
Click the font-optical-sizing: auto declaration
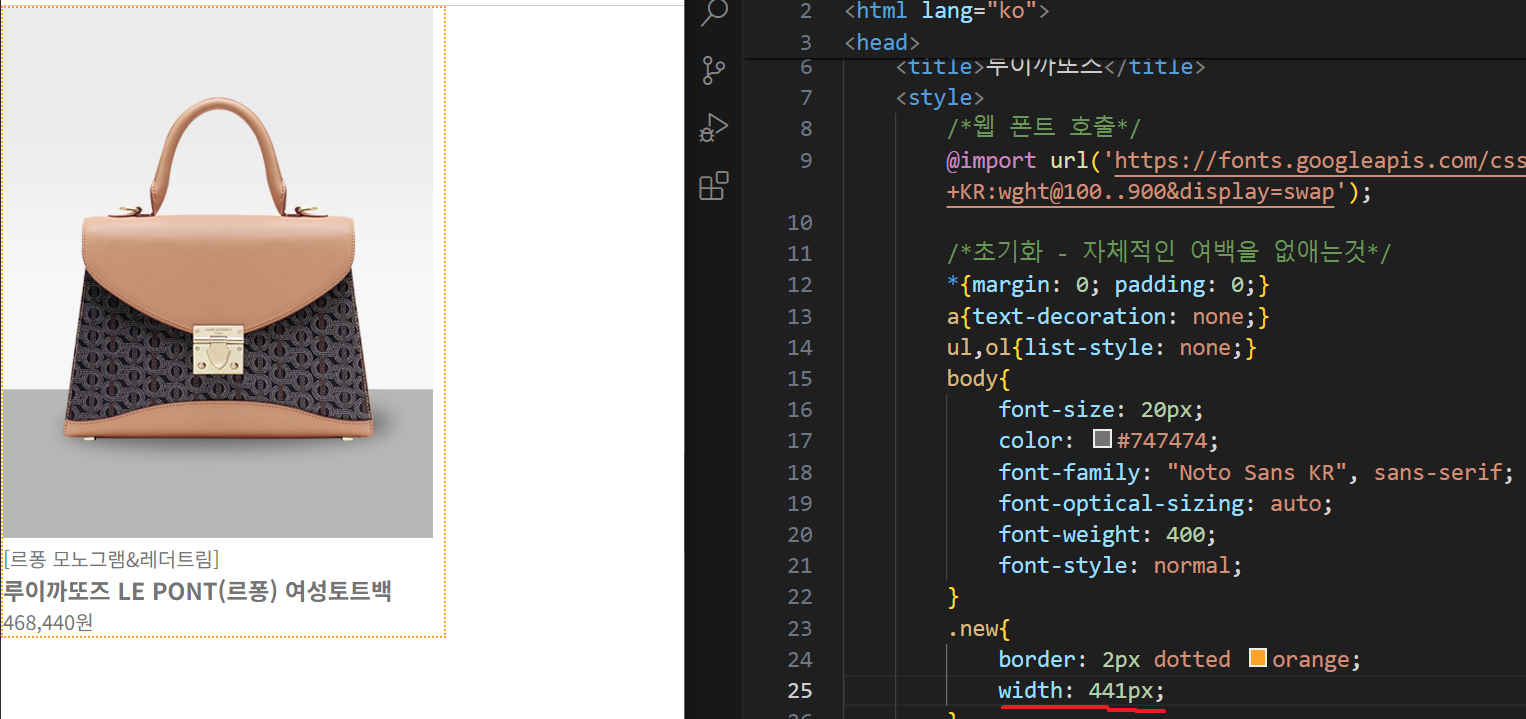(x=1166, y=504)
